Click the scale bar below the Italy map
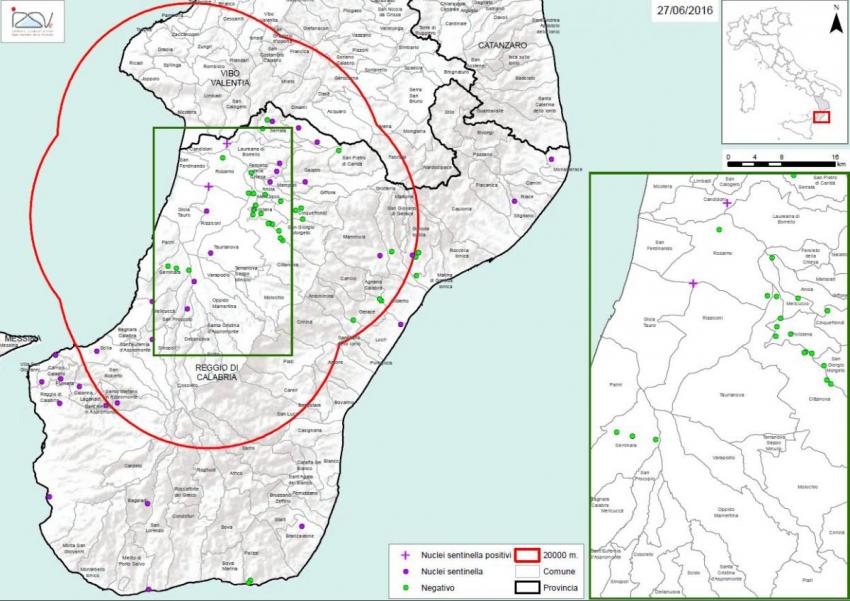Viewport: 850px width, 601px height. (x=782, y=163)
